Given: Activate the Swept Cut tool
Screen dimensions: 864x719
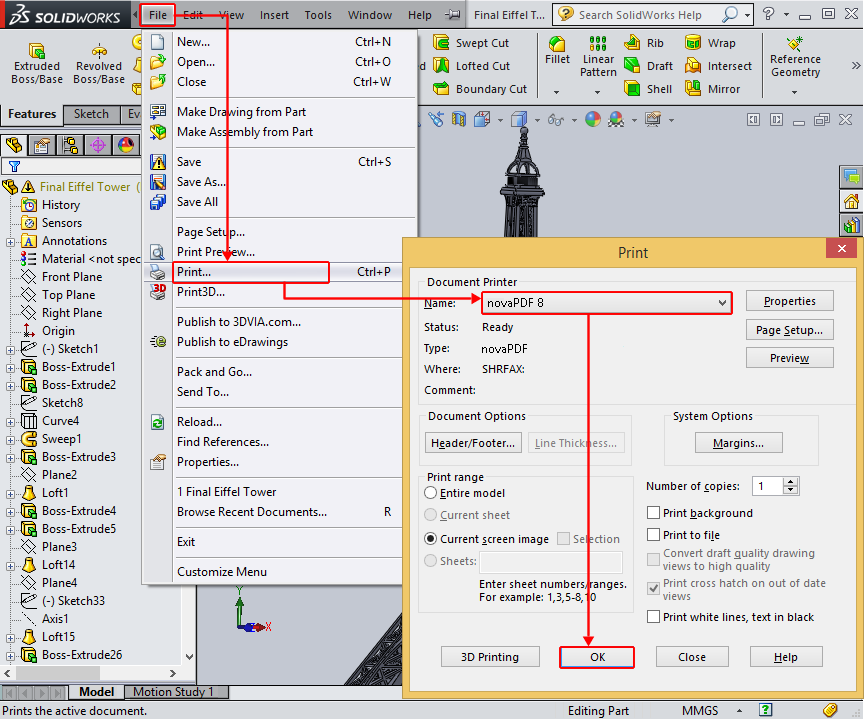Looking at the screenshot, I should pyautogui.click(x=471, y=42).
